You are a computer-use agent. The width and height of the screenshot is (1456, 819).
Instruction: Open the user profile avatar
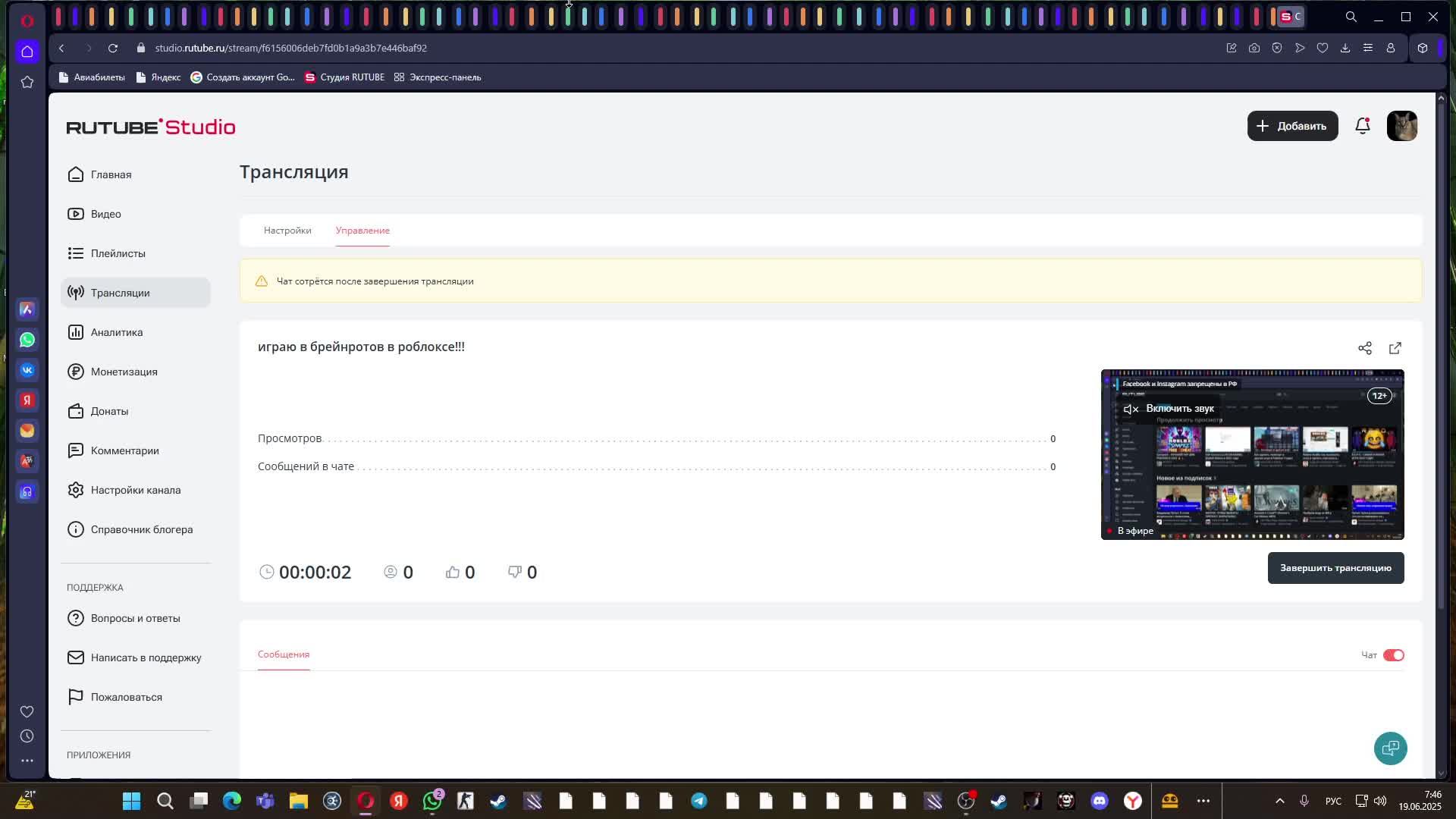point(1401,126)
